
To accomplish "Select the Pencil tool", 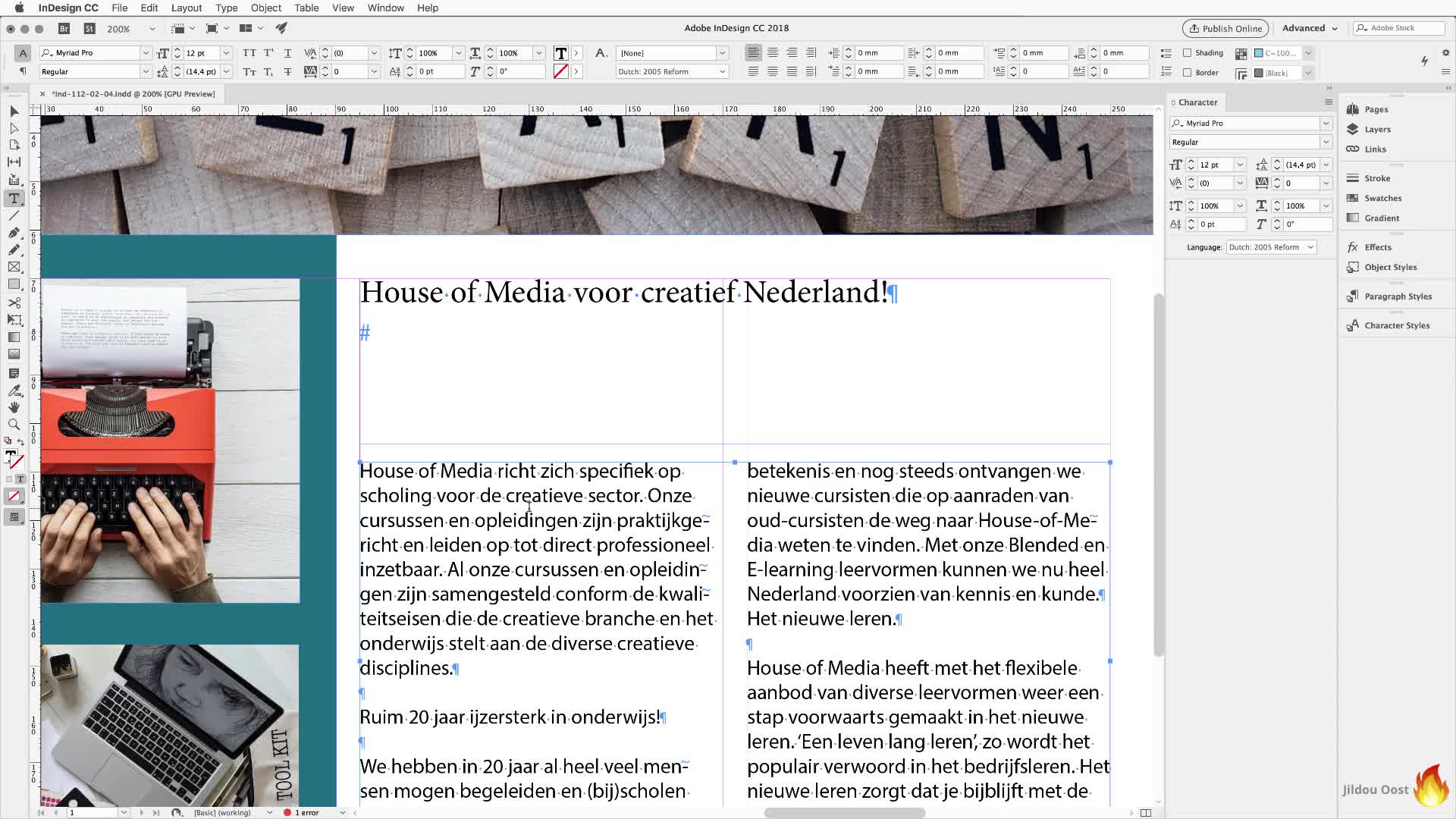I will click(14, 249).
